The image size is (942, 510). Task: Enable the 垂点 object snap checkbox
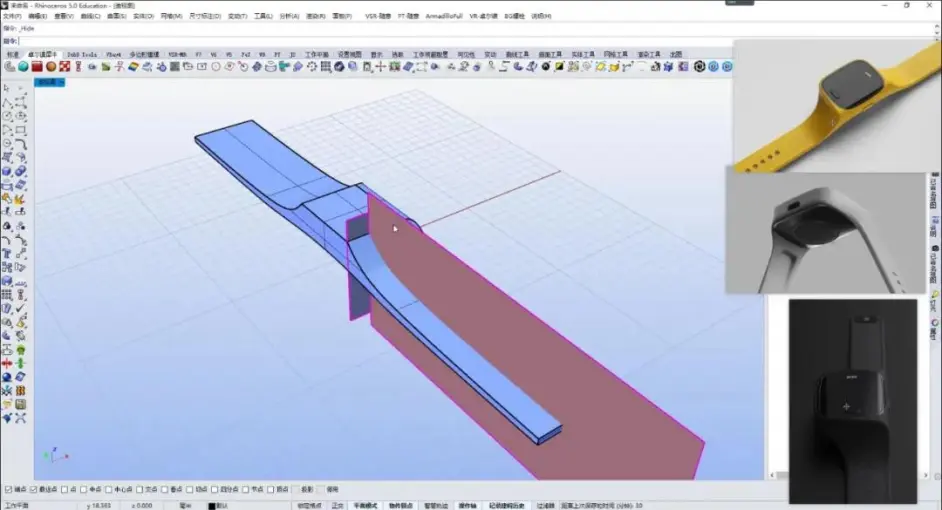click(x=164, y=490)
